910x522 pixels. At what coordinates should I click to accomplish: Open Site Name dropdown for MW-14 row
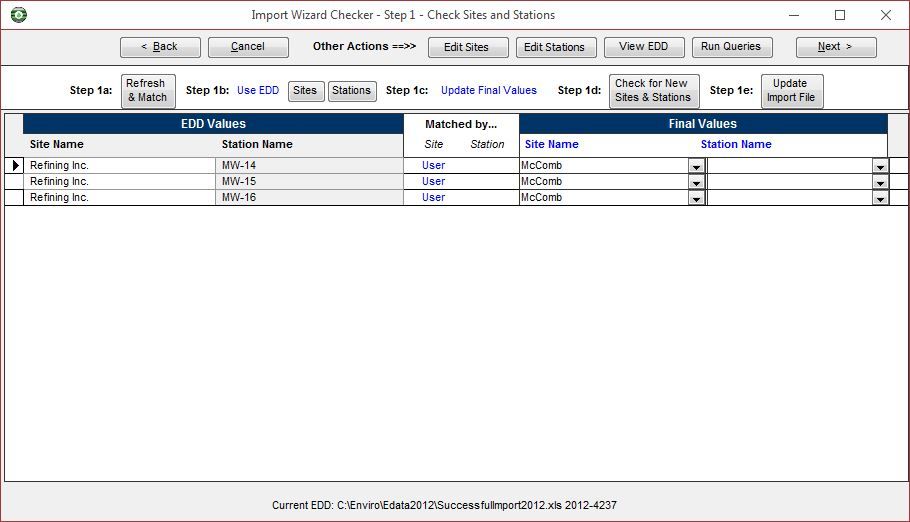[696, 167]
